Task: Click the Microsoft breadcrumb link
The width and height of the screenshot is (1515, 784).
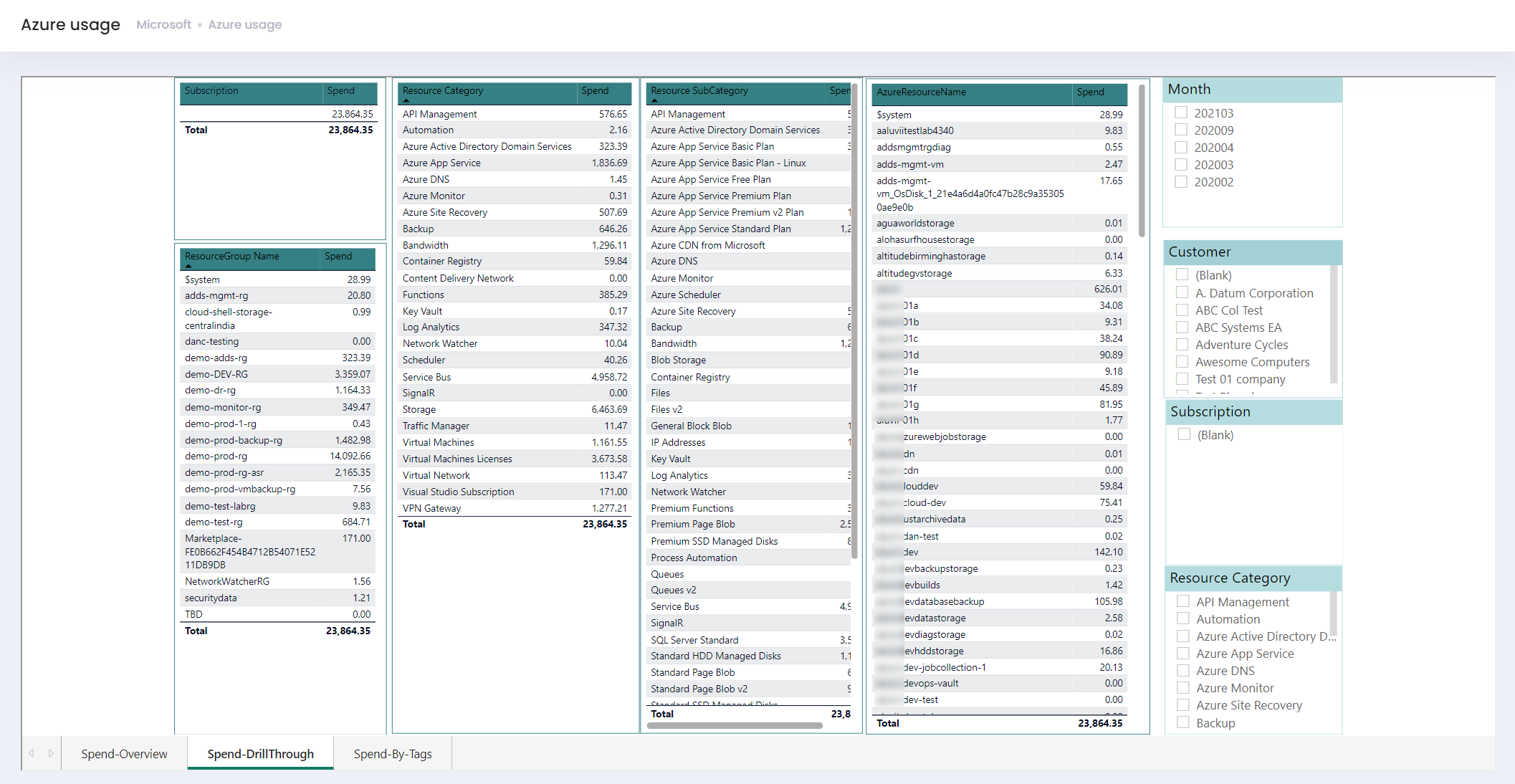Action: pos(164,24)
